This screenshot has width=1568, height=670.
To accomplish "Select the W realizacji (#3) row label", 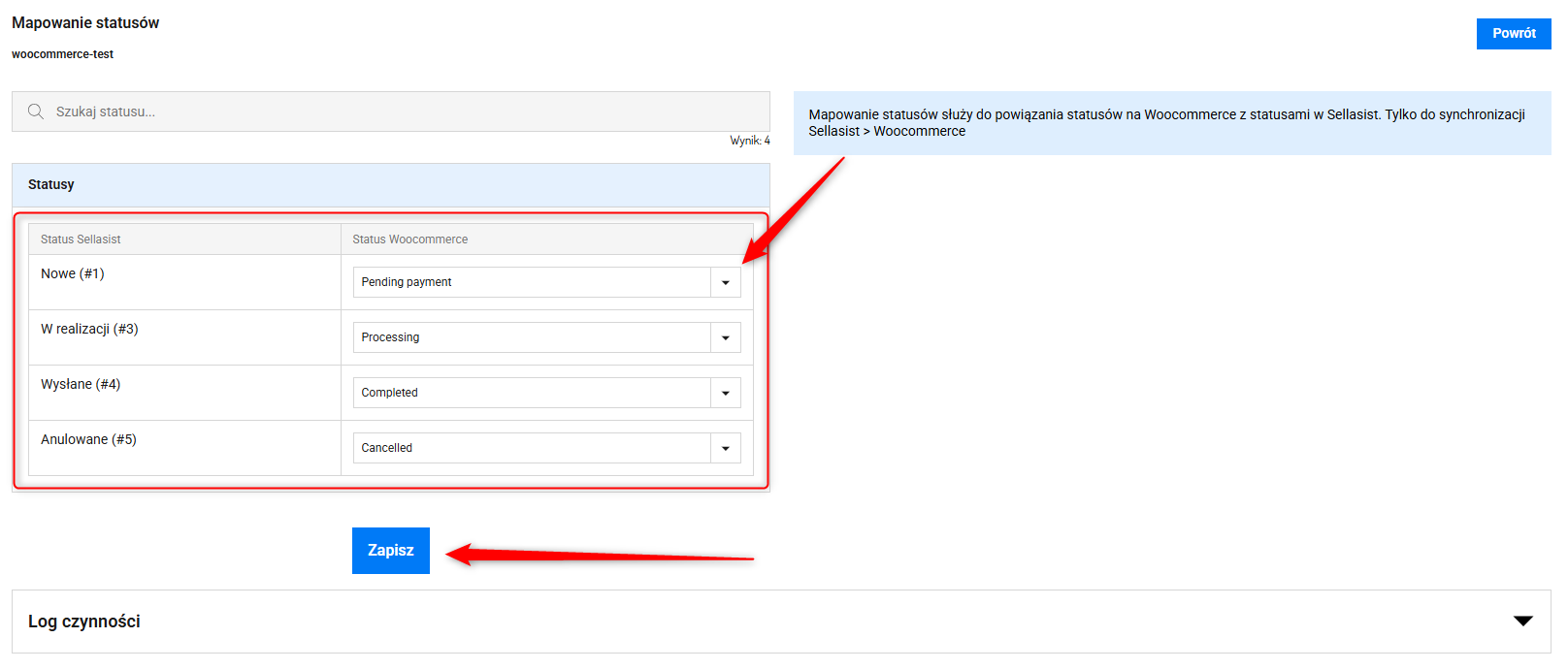I will 89,329.
